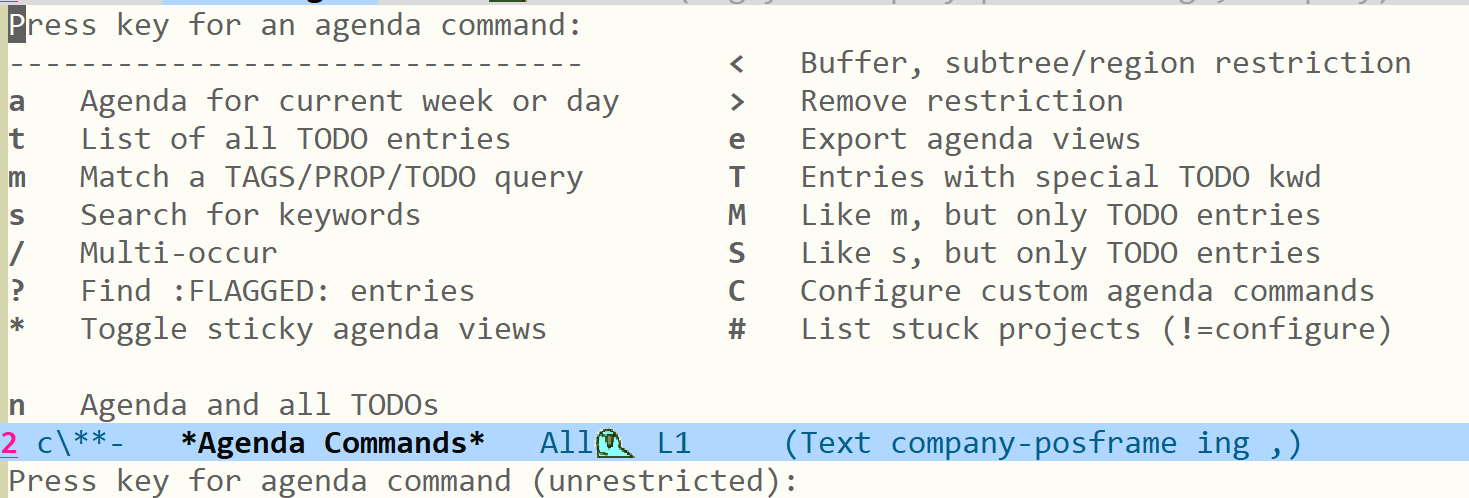Screen dimensions: 1469x498
Task: Click window number 2 in mode line
Action: 9,443
